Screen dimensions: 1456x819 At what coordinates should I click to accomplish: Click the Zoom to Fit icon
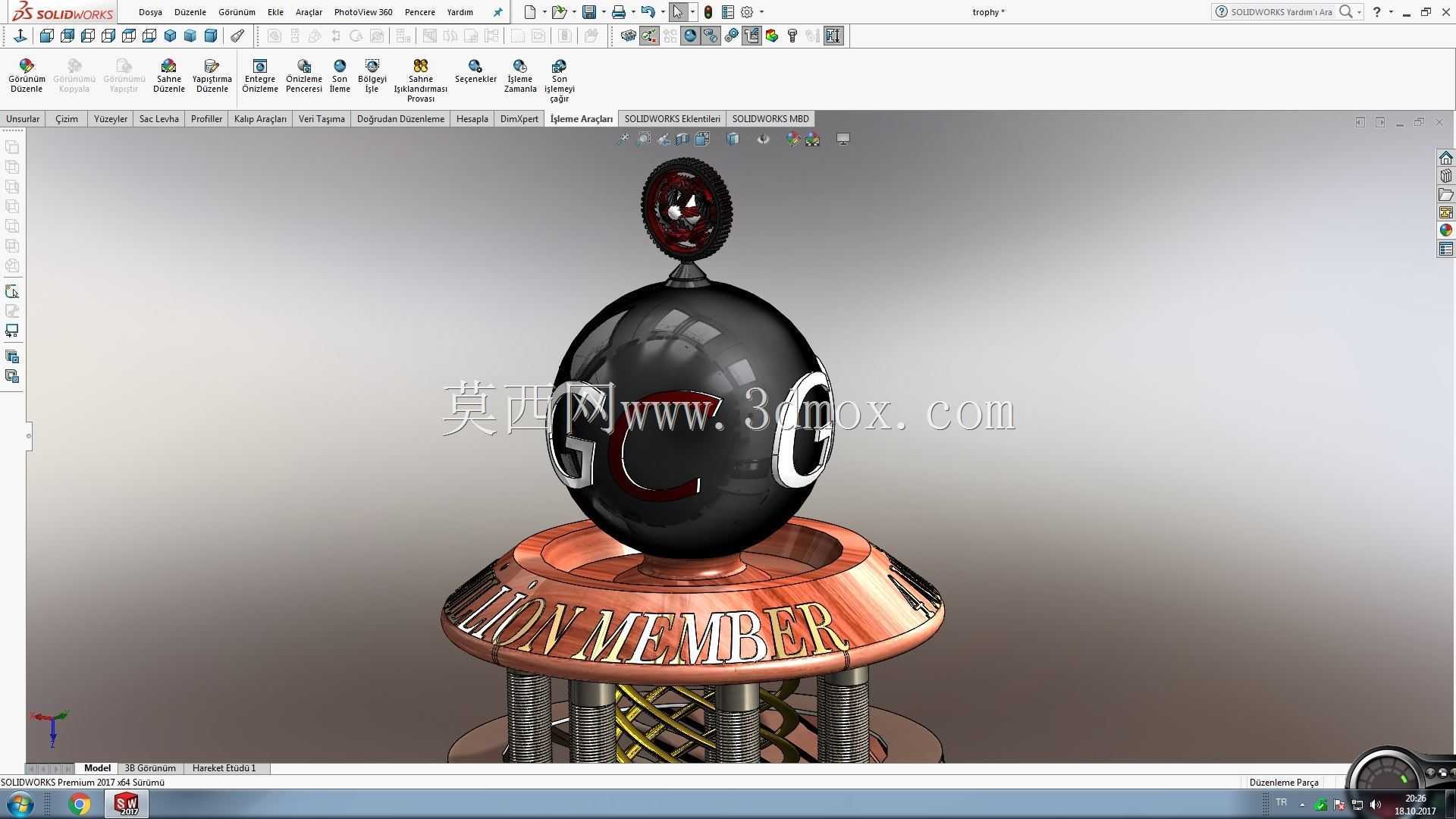pos(623,139)
